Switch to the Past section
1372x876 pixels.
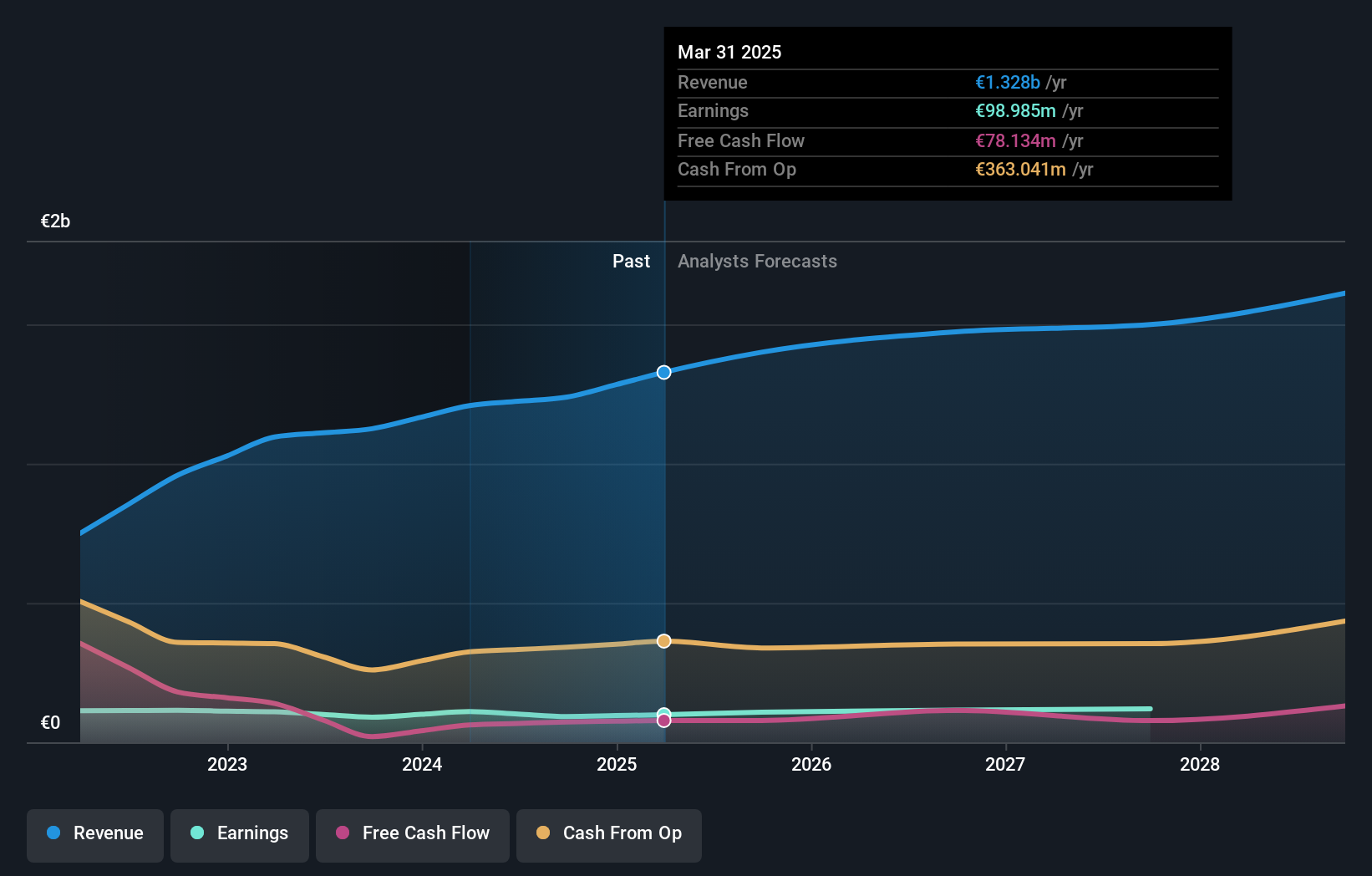tap(631, 261)
